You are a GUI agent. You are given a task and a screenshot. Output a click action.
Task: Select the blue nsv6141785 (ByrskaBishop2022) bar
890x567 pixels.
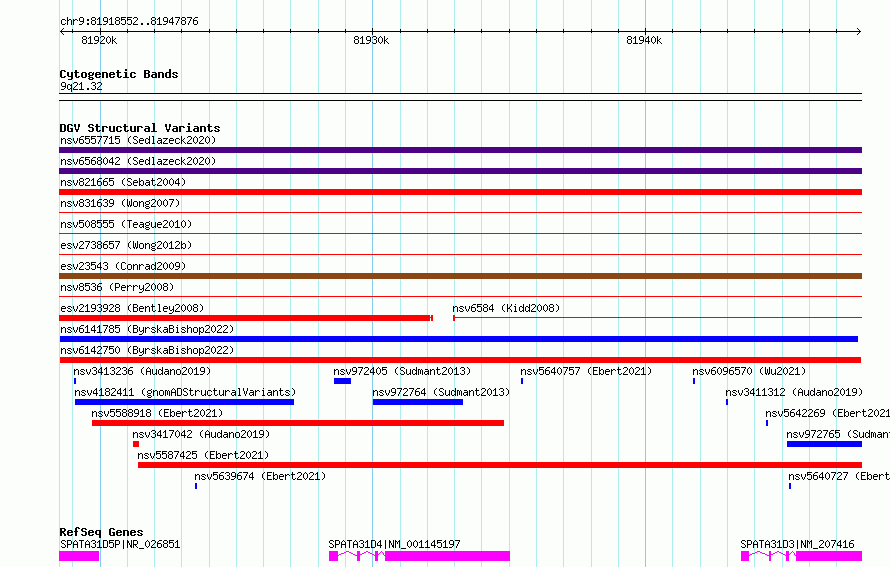(x=459, y=339)
